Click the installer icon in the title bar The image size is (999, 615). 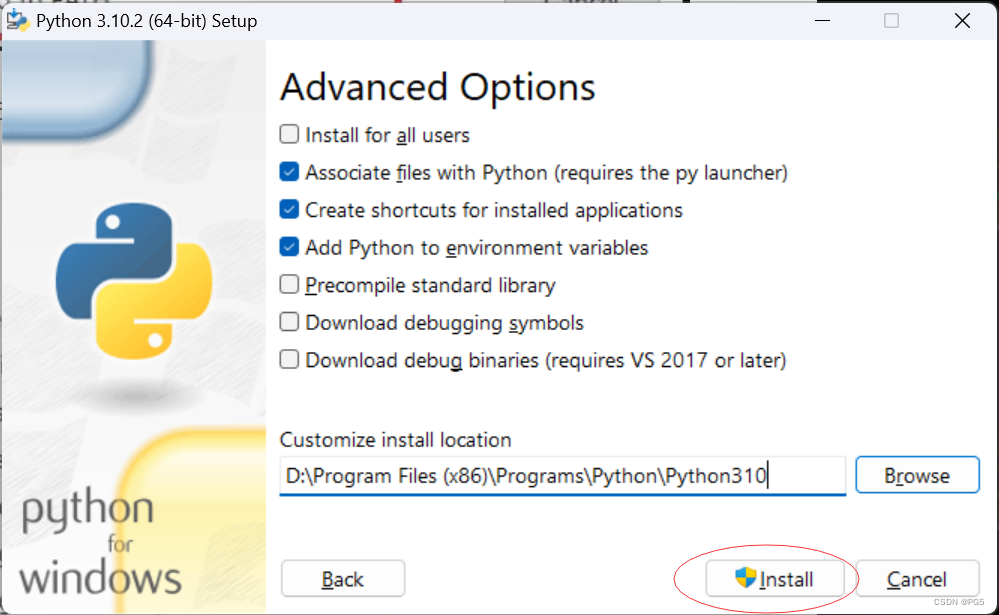(18, 20)
